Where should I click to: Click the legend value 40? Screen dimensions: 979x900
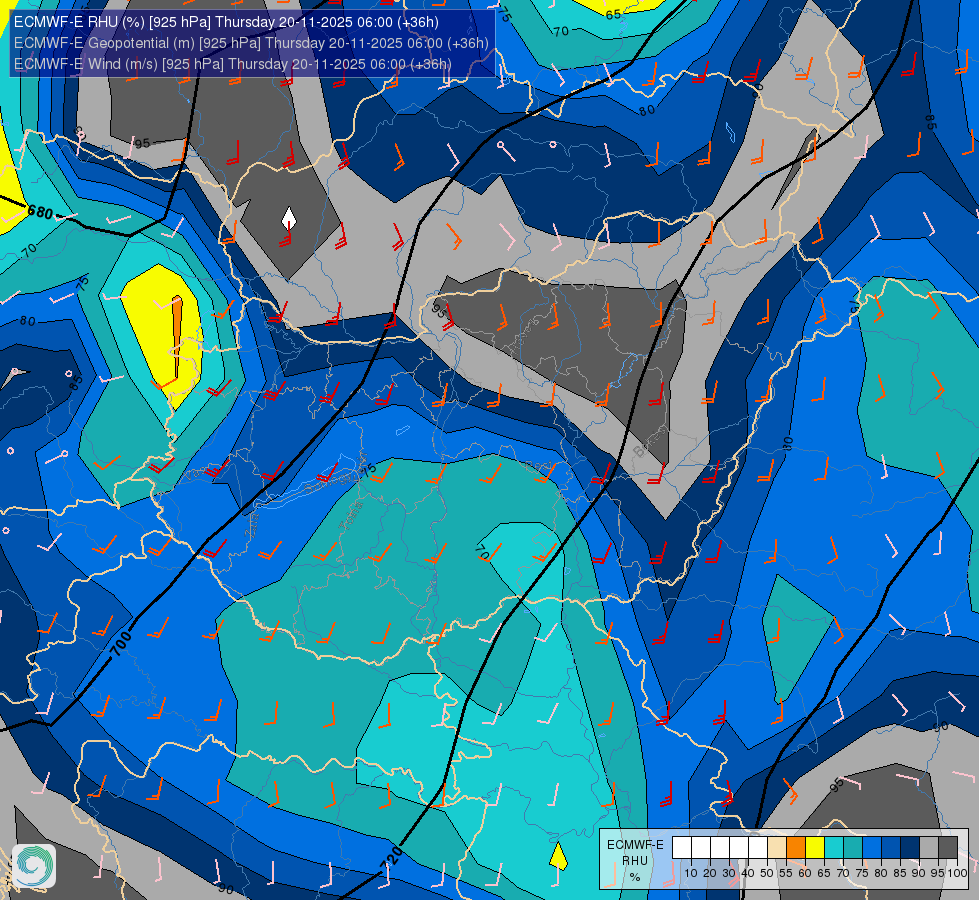748,873
